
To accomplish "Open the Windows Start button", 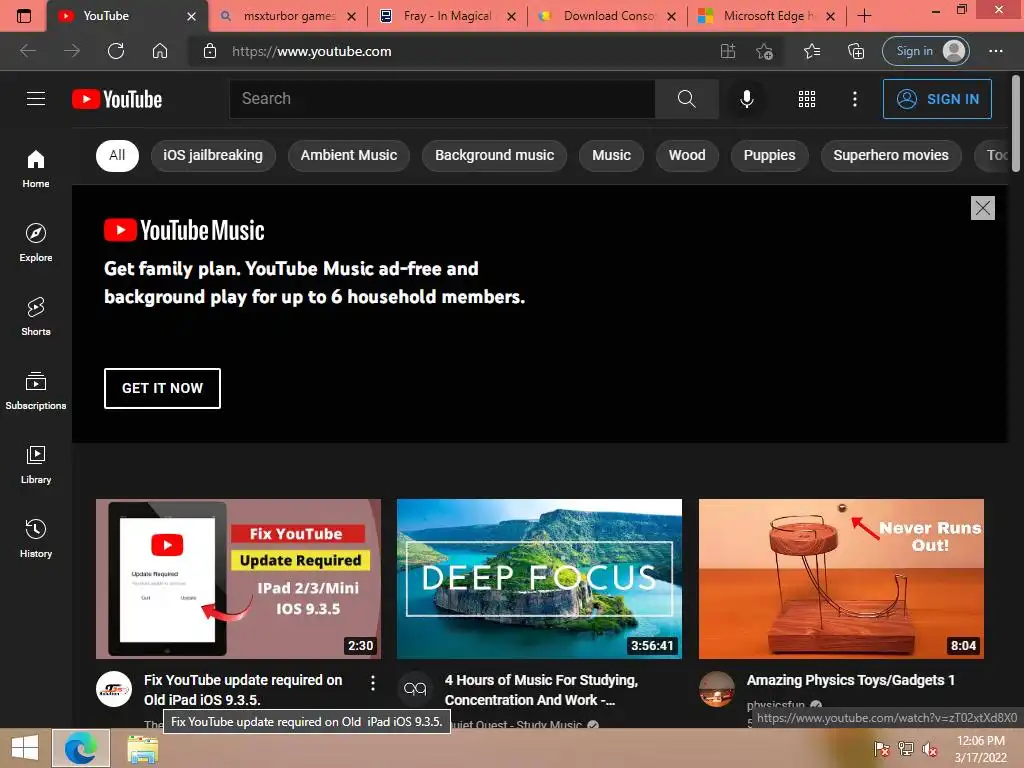I will click(25, 748).
